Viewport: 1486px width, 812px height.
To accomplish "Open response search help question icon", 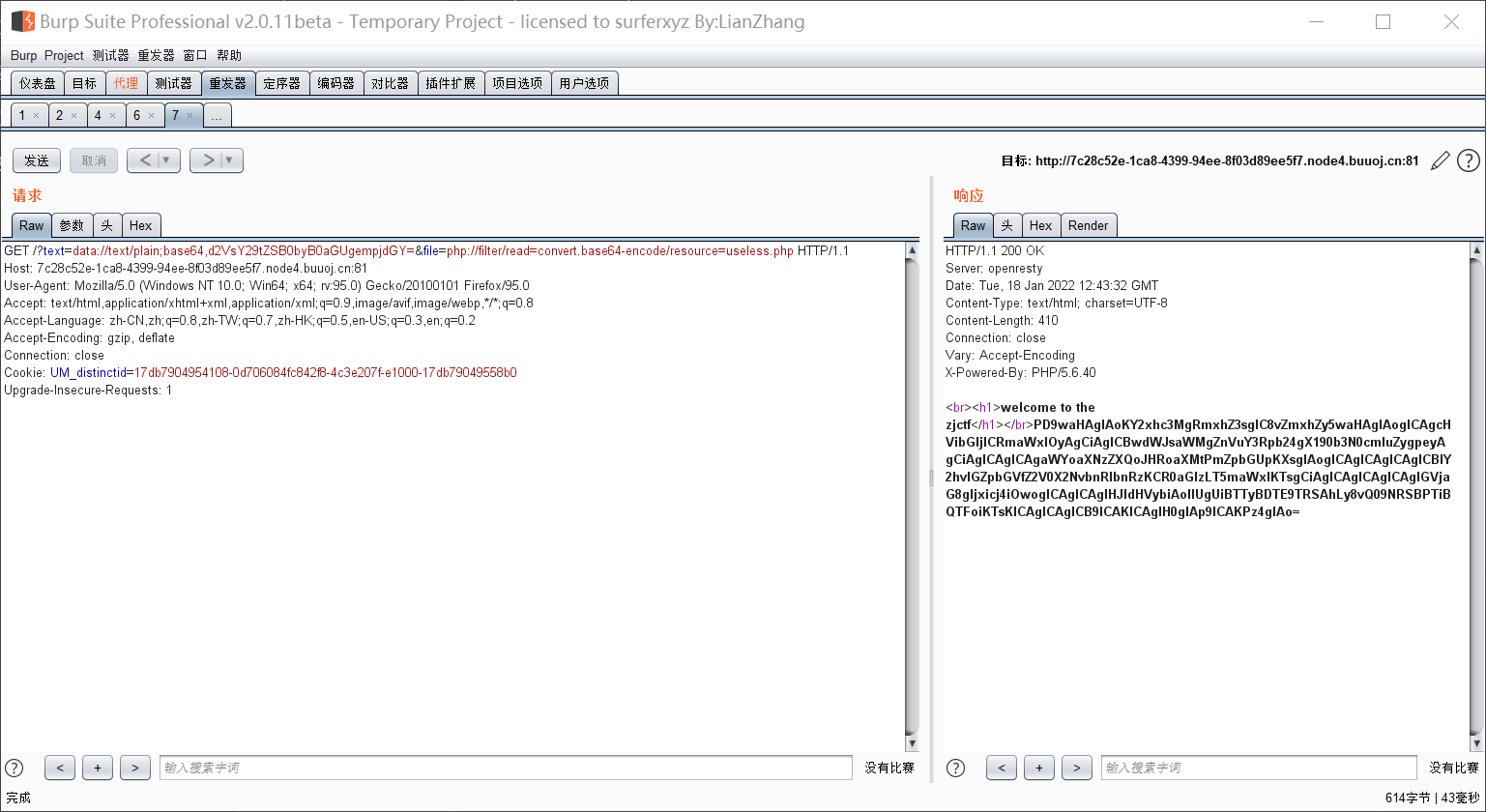I will click(955, 768).
